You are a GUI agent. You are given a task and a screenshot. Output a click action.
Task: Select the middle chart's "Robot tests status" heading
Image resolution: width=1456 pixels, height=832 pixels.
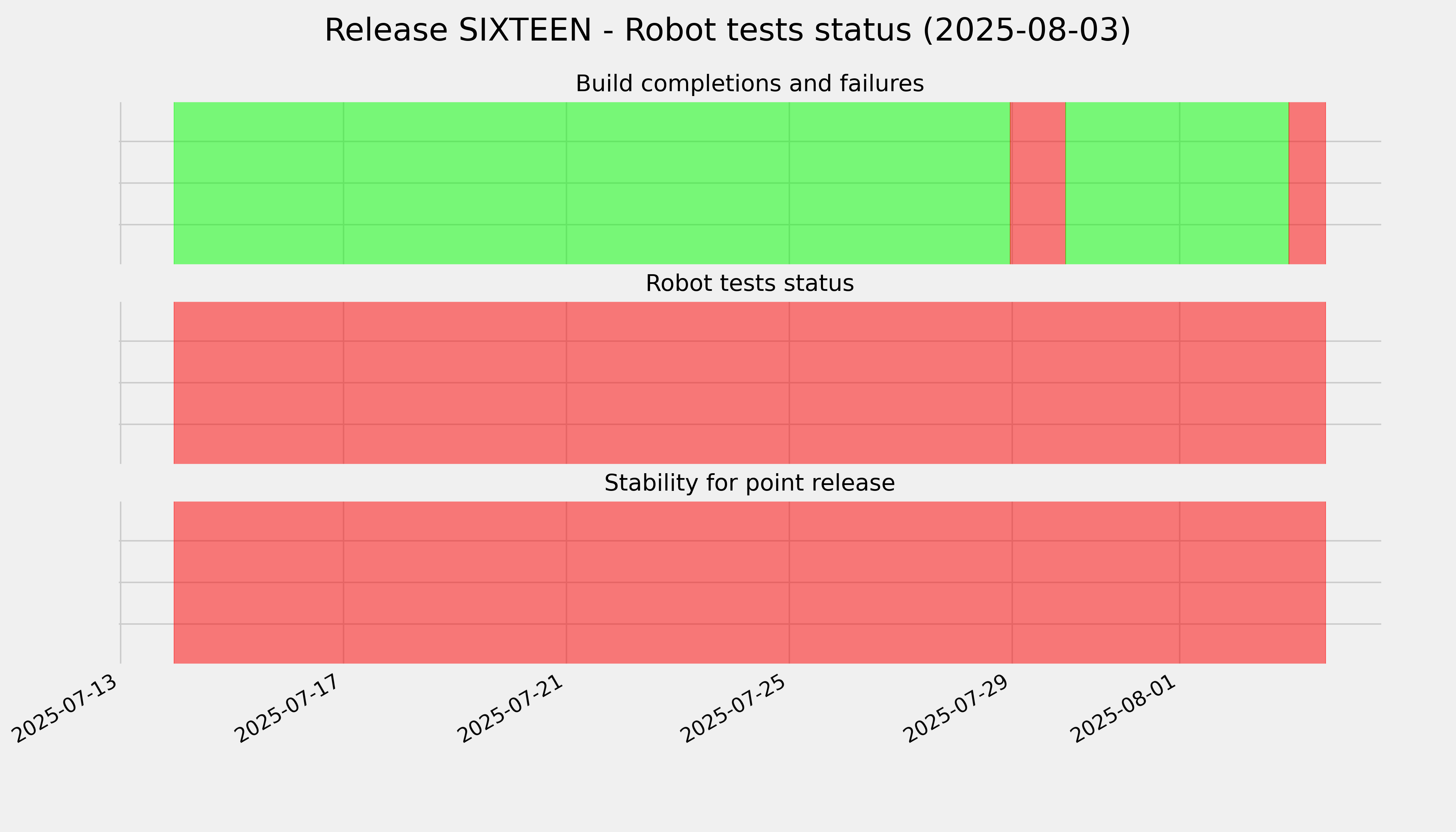(749, 284)
